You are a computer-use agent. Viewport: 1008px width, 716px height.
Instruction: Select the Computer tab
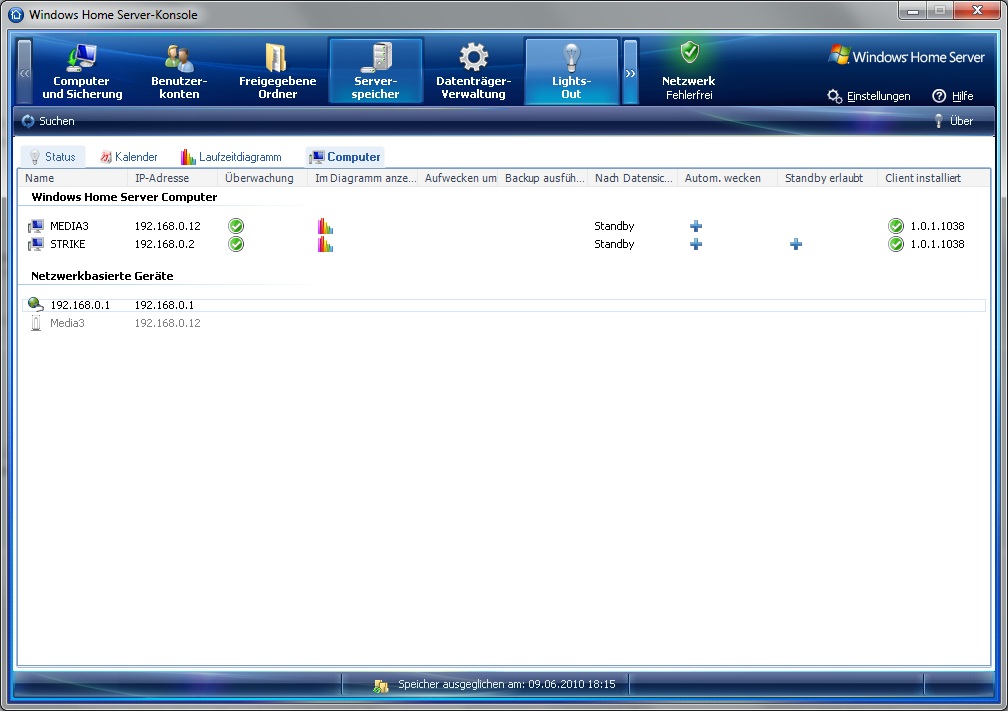345,157
